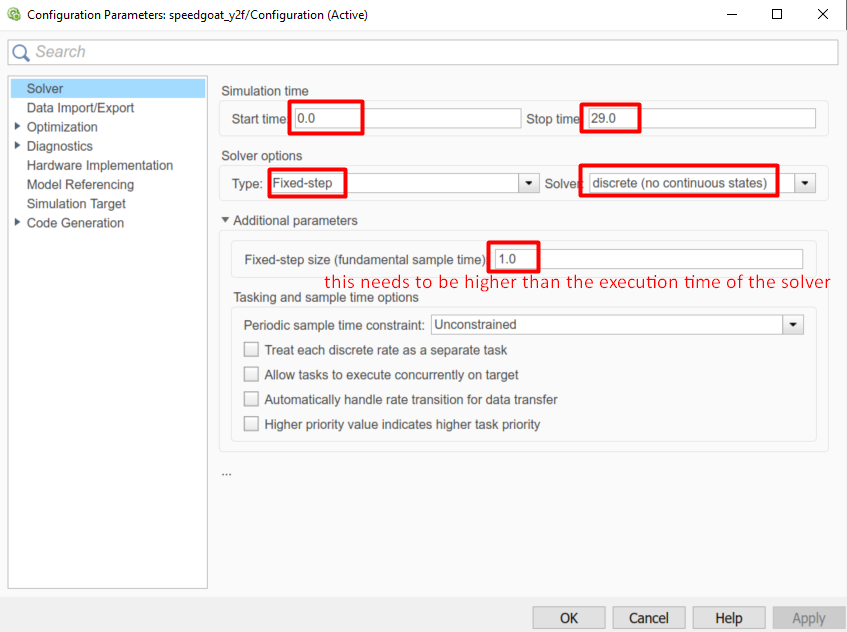This screenshot has width=847, height=632.
Task: Click the OK button
Action: (x=568, y=618)
